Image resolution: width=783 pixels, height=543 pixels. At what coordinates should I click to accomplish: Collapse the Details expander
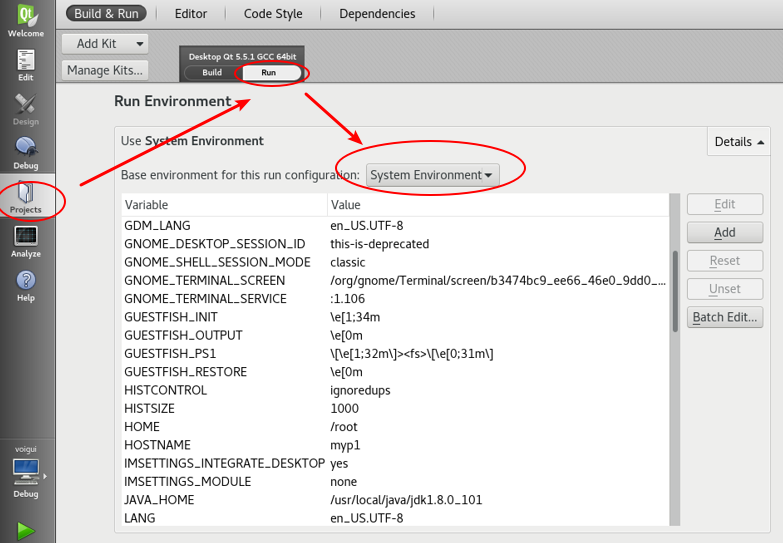739,142
